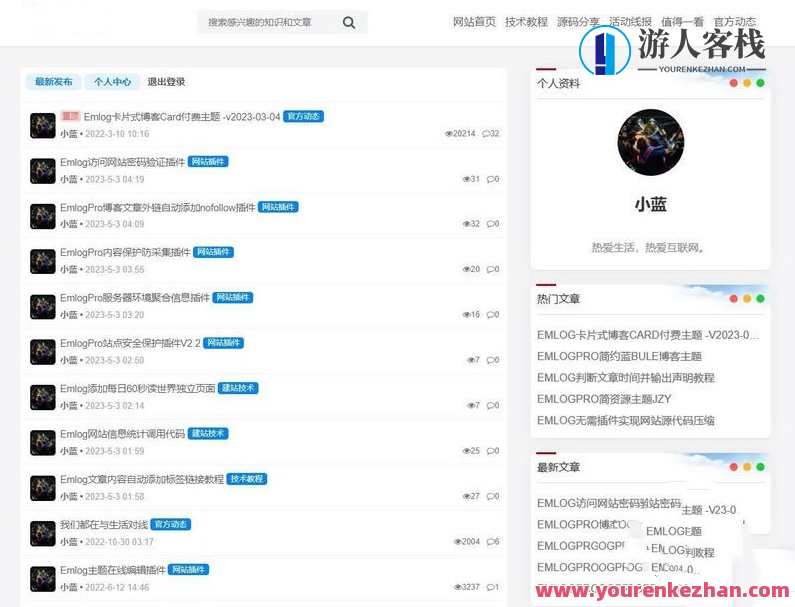Click the 小蓝 profile name
This screenshot has width=795, height=607.
coord(651,205)
